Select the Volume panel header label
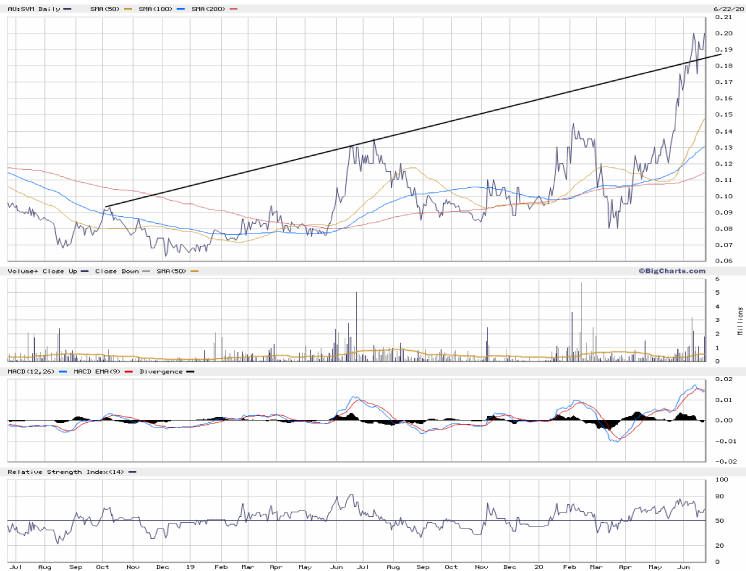 tap(20, 271)
